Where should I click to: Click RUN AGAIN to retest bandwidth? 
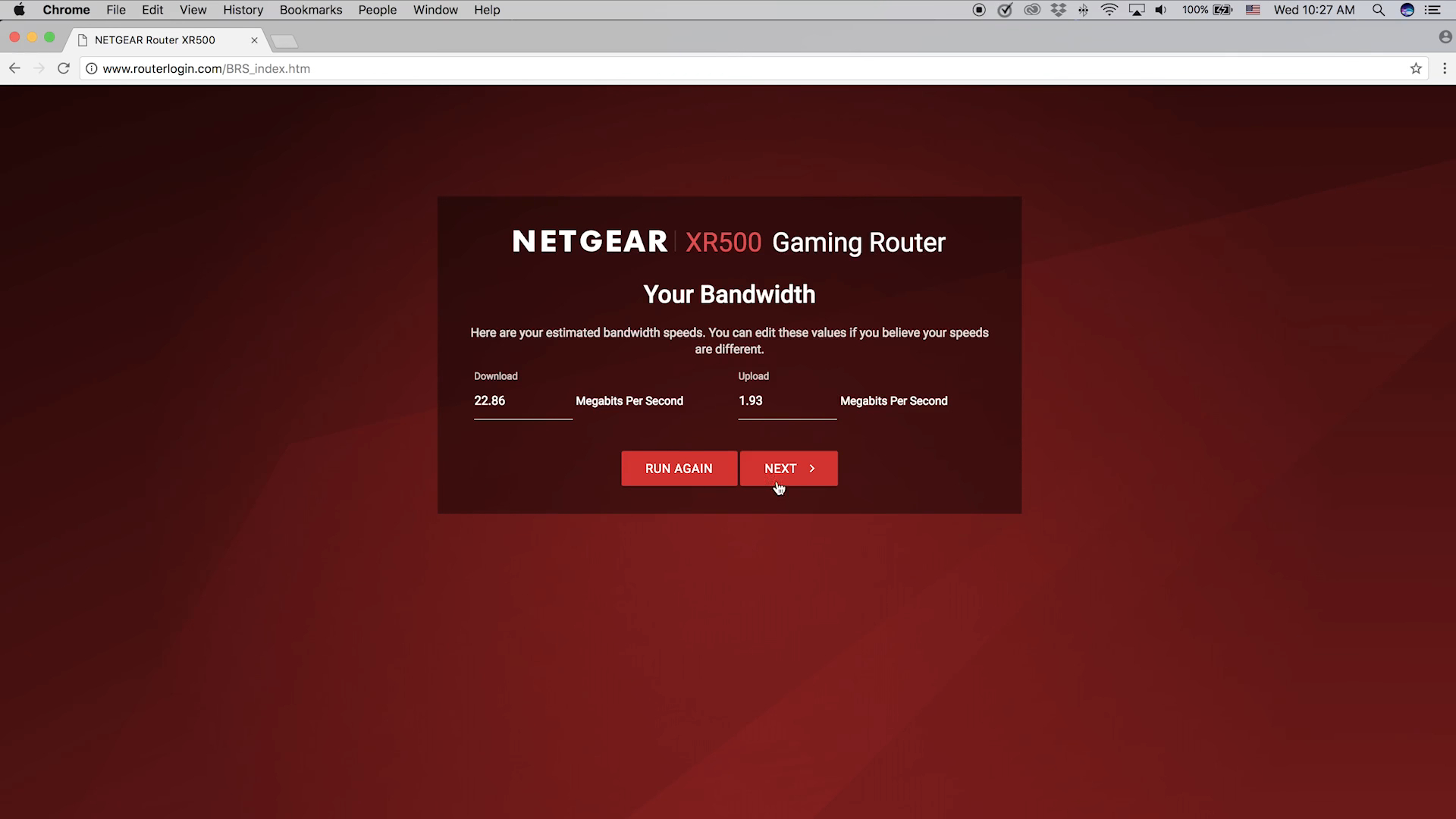point(679,468)
